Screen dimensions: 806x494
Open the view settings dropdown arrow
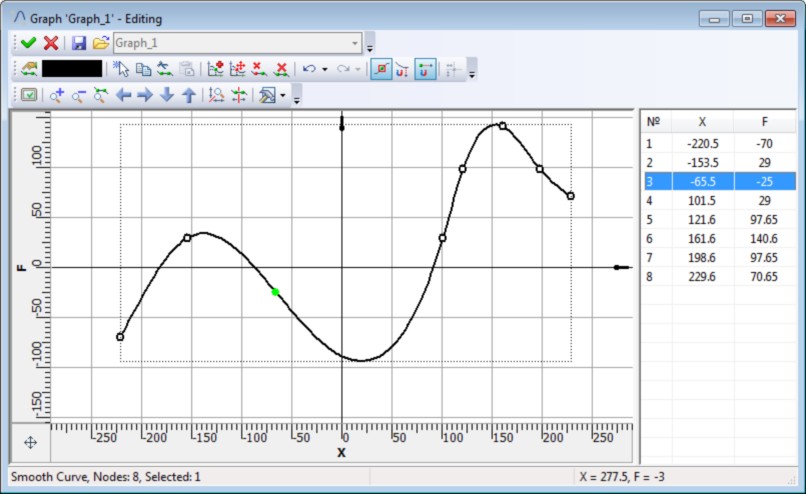(x=283, y=96)
